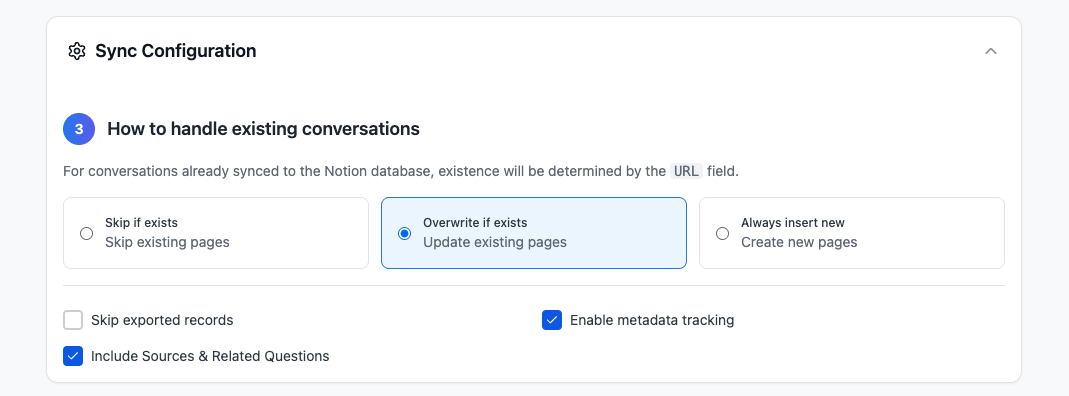This screenshot has height=396, width=1069.
Task: Collapse the Sync Configuration section chevron
Action: pyautogui.click(x=991, y=51)
